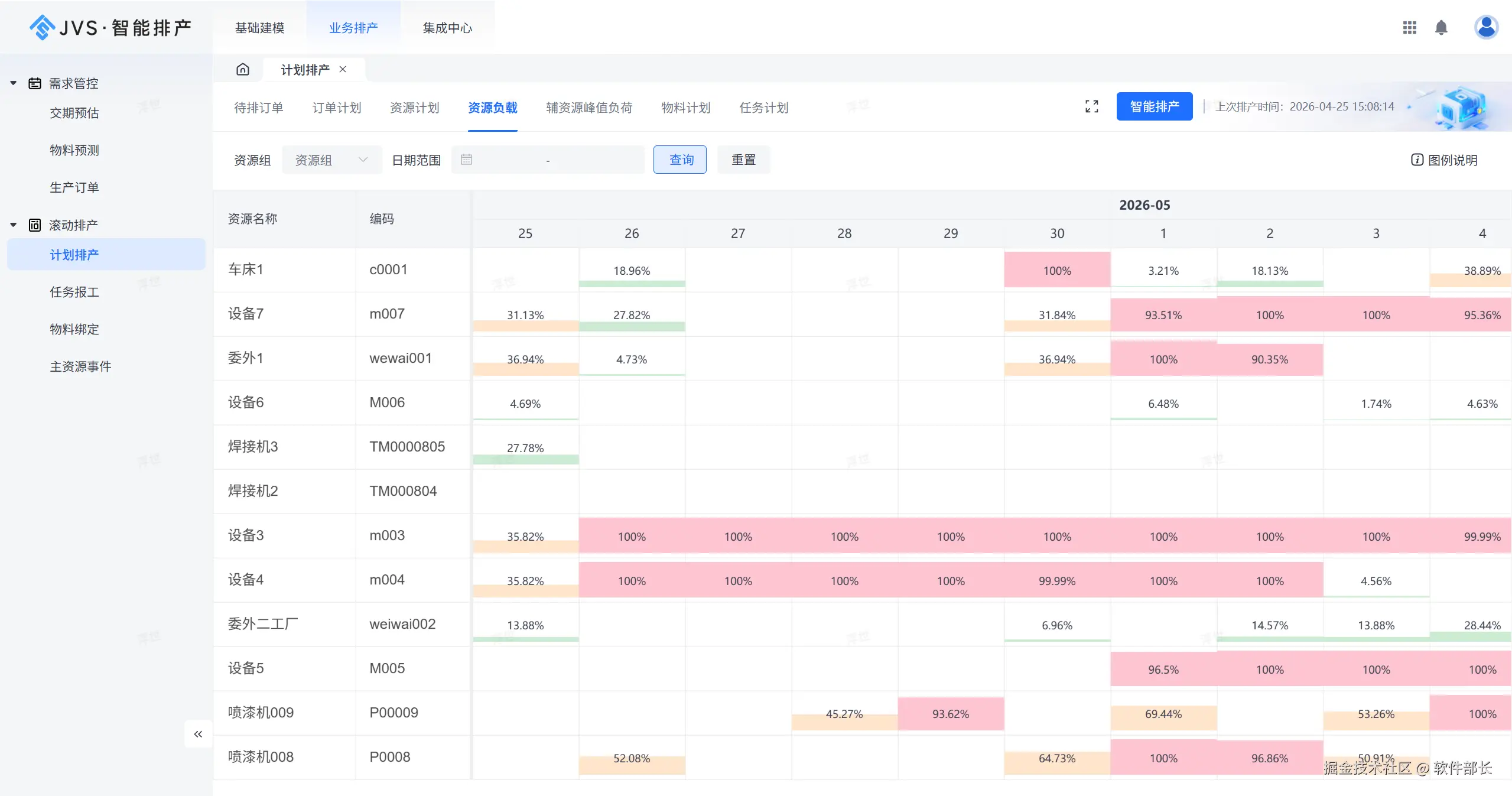Screen dimensions: 1512x796
Task: Click the calendar icon in date range
Action: click(466, 160)
